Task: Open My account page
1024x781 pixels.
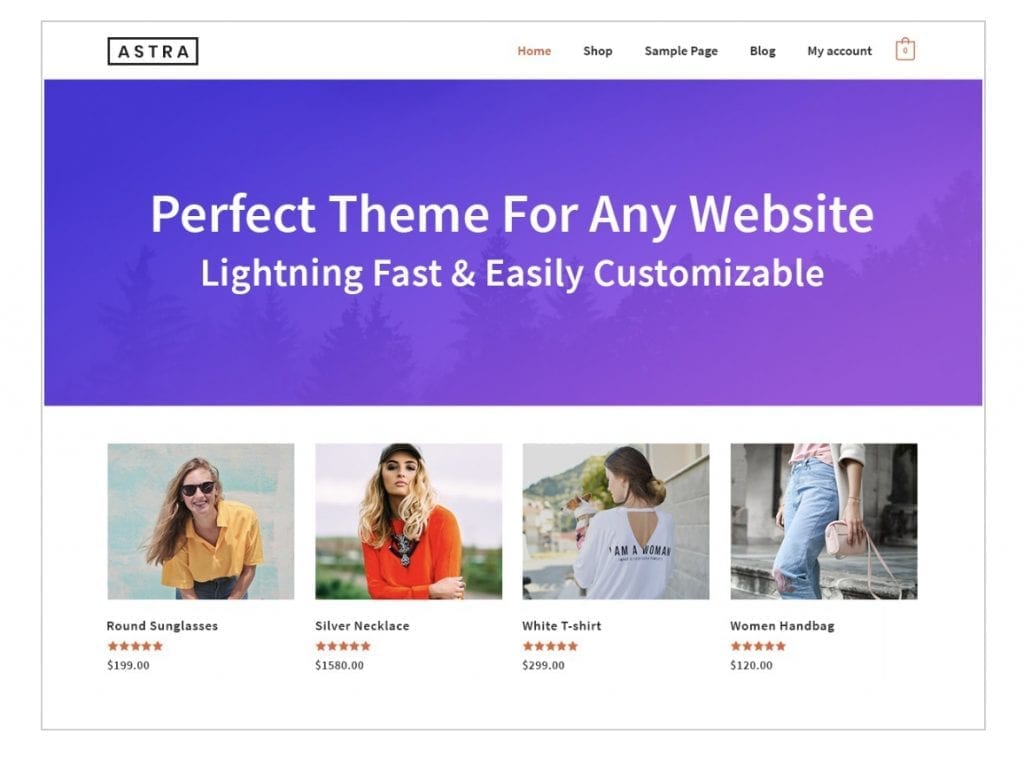Action: pyautogui.click(x=839, y=51)
